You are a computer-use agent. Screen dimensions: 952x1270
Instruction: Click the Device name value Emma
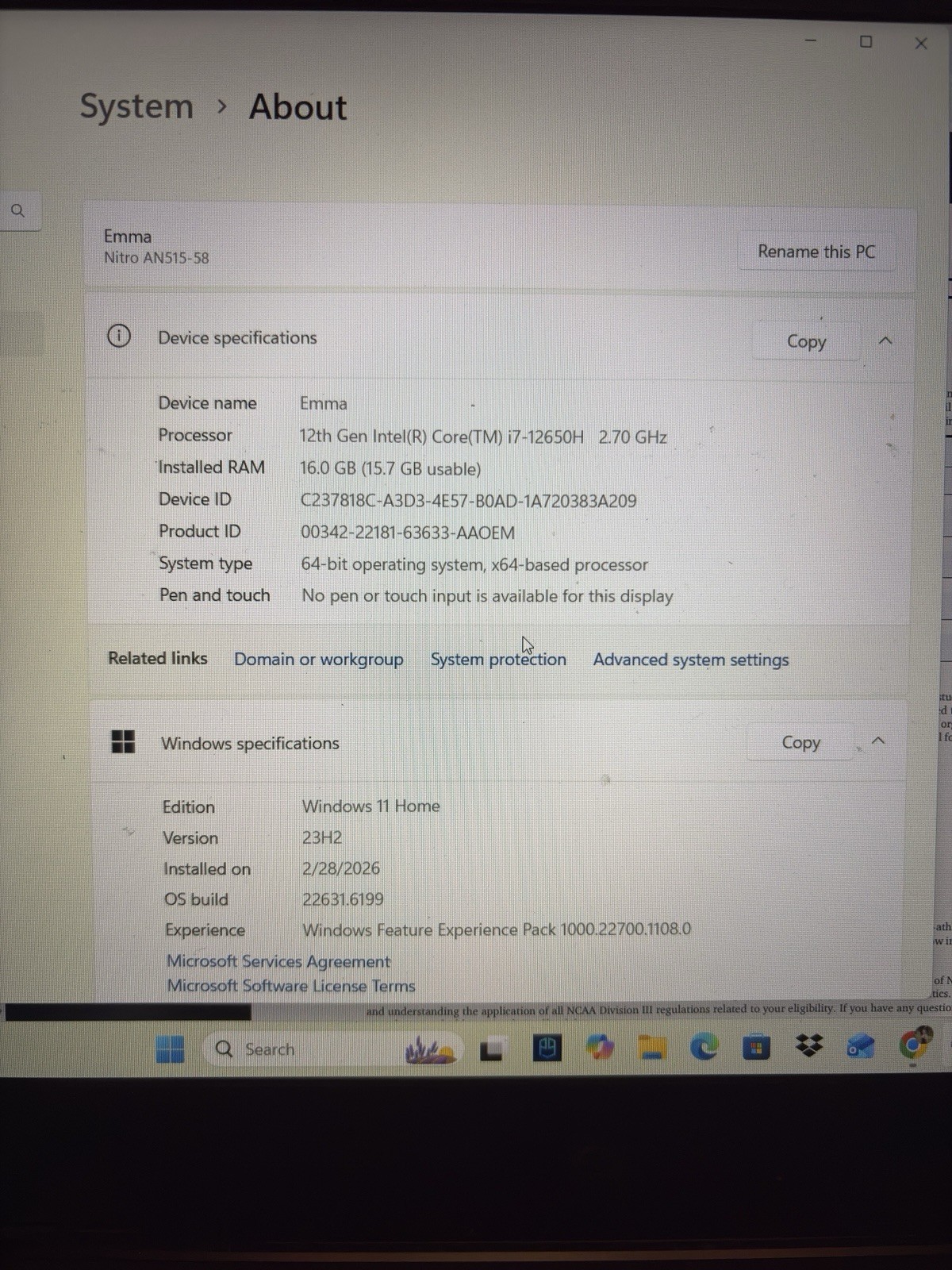tap(323, 403)
